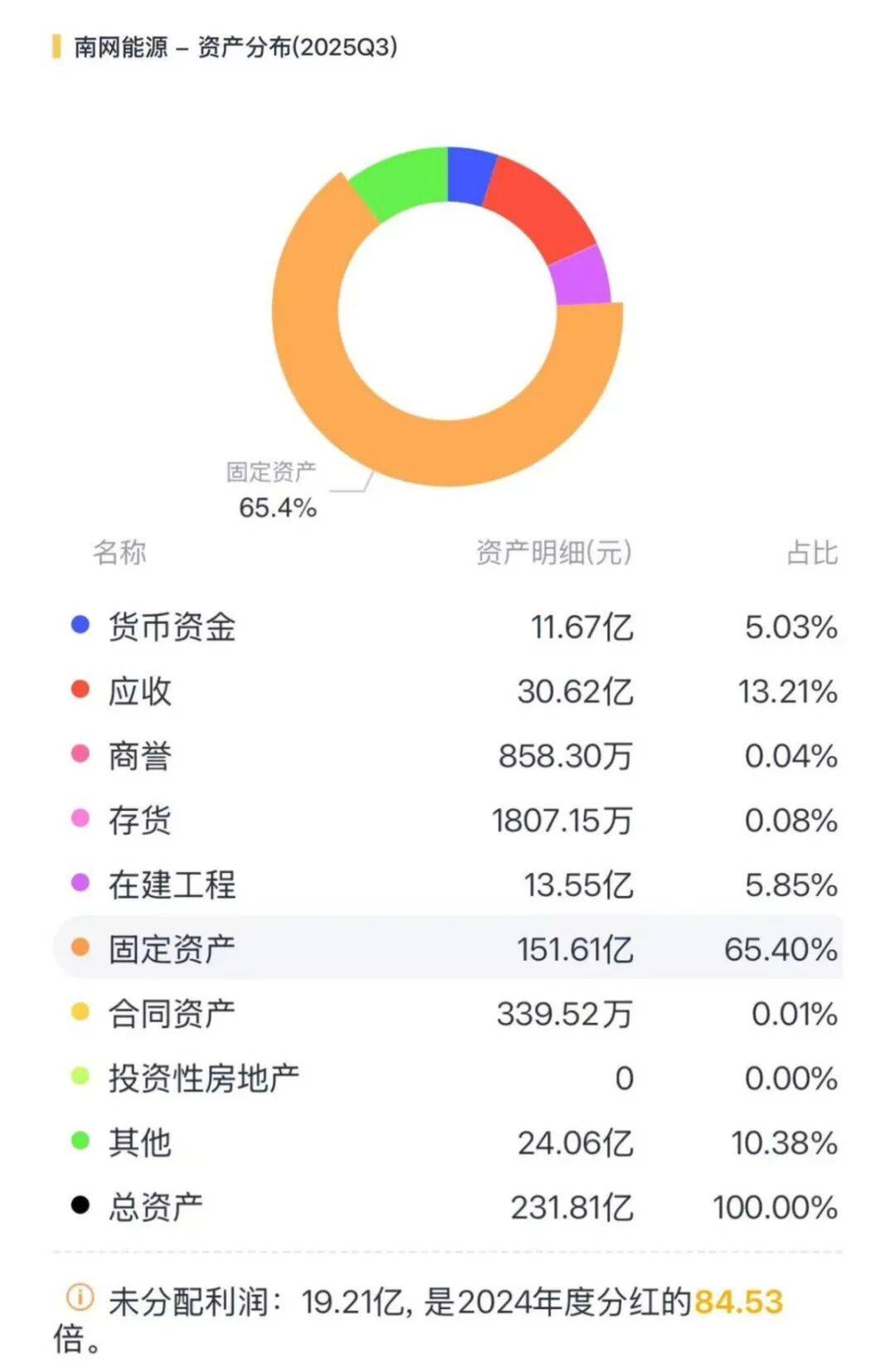Click the green dot beside 其他
Viewport: 895px width, 1372px height.
[x=80, y=1141]
